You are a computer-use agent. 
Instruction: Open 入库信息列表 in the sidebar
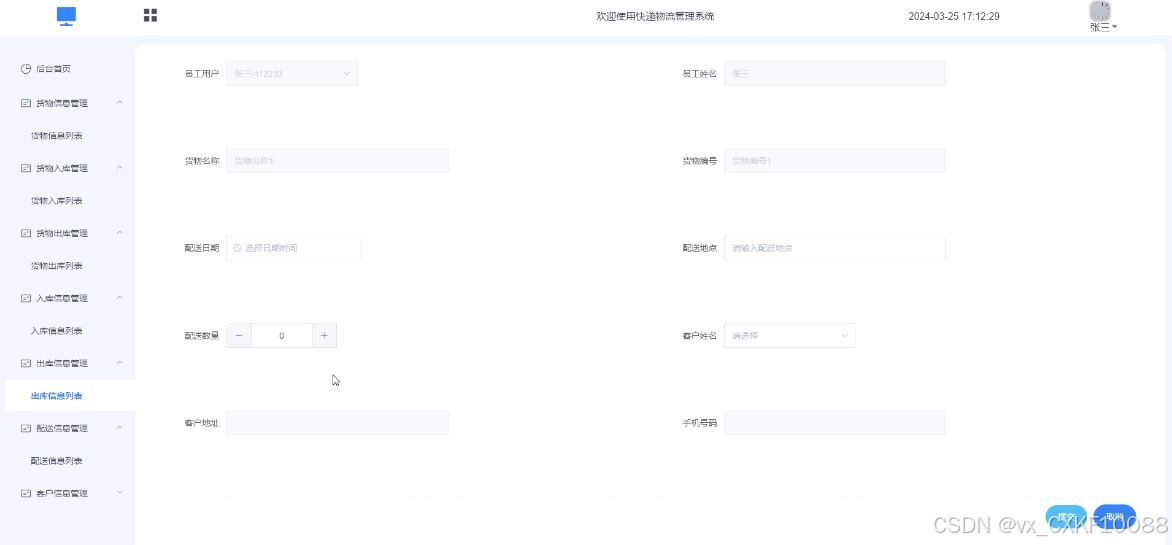[x=56, y=331]
